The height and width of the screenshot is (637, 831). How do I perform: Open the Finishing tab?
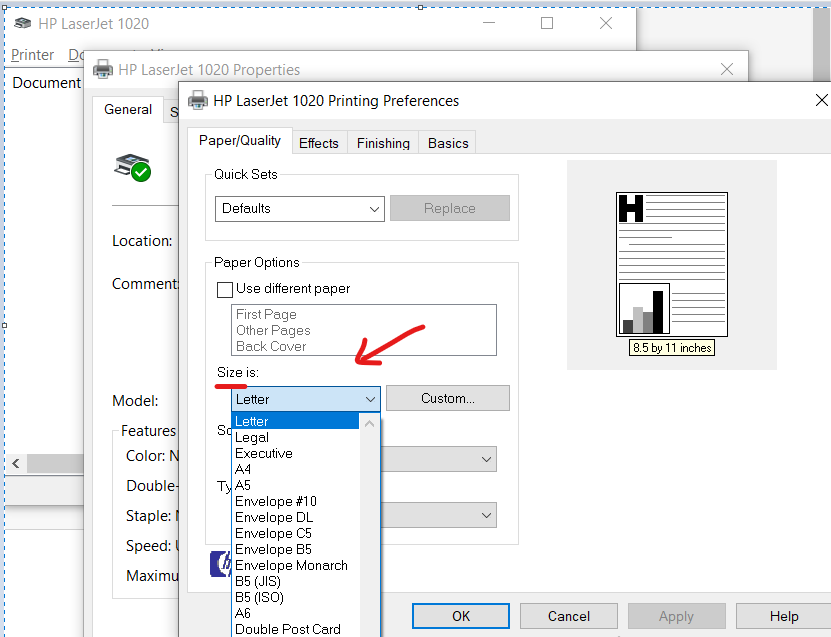point(383,143)
